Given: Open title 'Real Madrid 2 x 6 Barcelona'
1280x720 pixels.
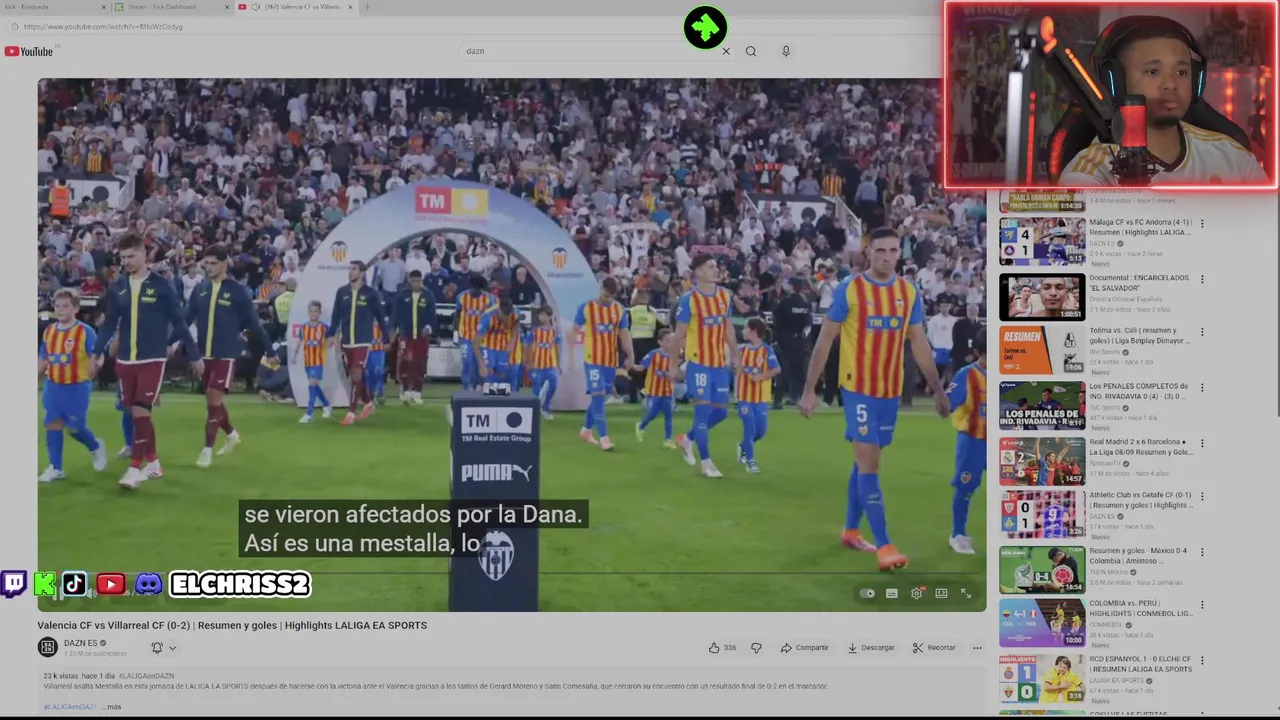Looking at the screenshot, I should tap(1139, 446).
